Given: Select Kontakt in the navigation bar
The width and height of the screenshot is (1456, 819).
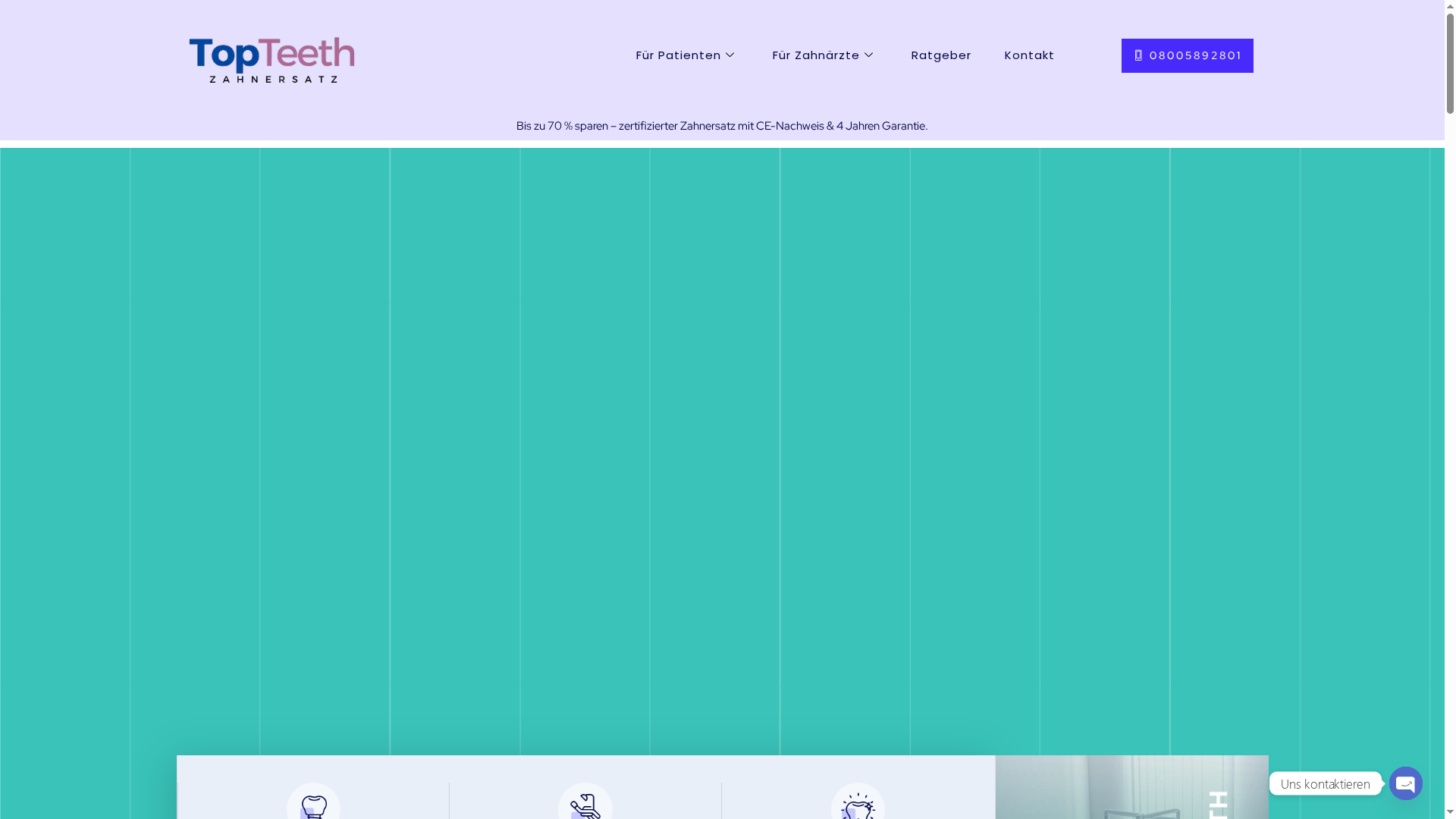Looking at the screenshot, I should (x=1029, y=55).
